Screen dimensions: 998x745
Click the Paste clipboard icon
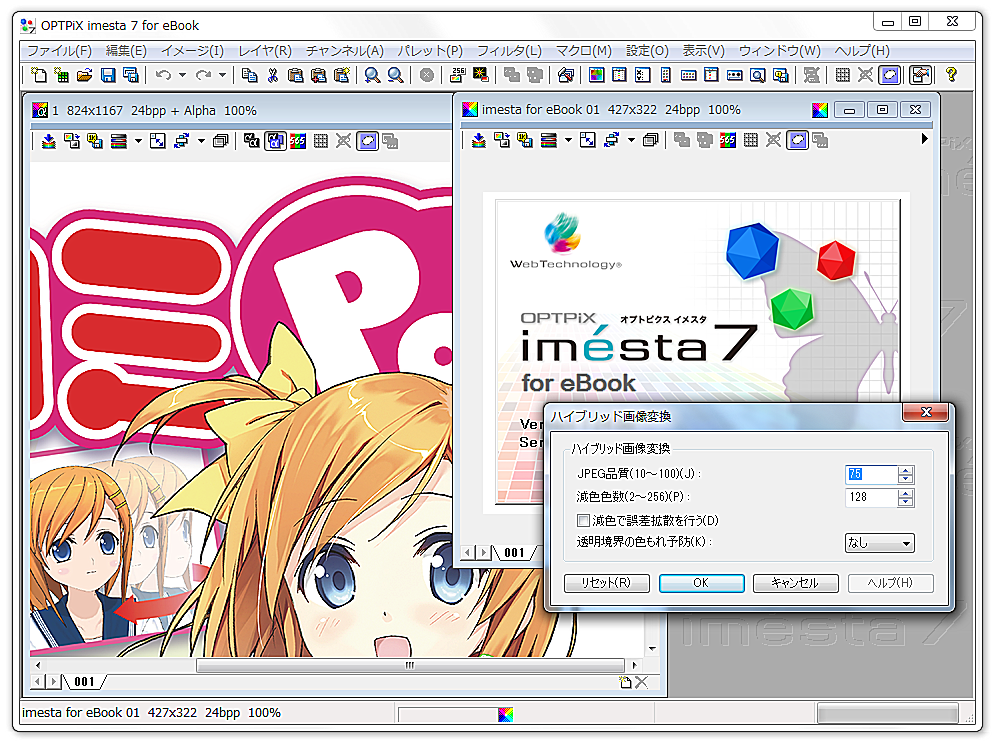[x=295, y=75]
